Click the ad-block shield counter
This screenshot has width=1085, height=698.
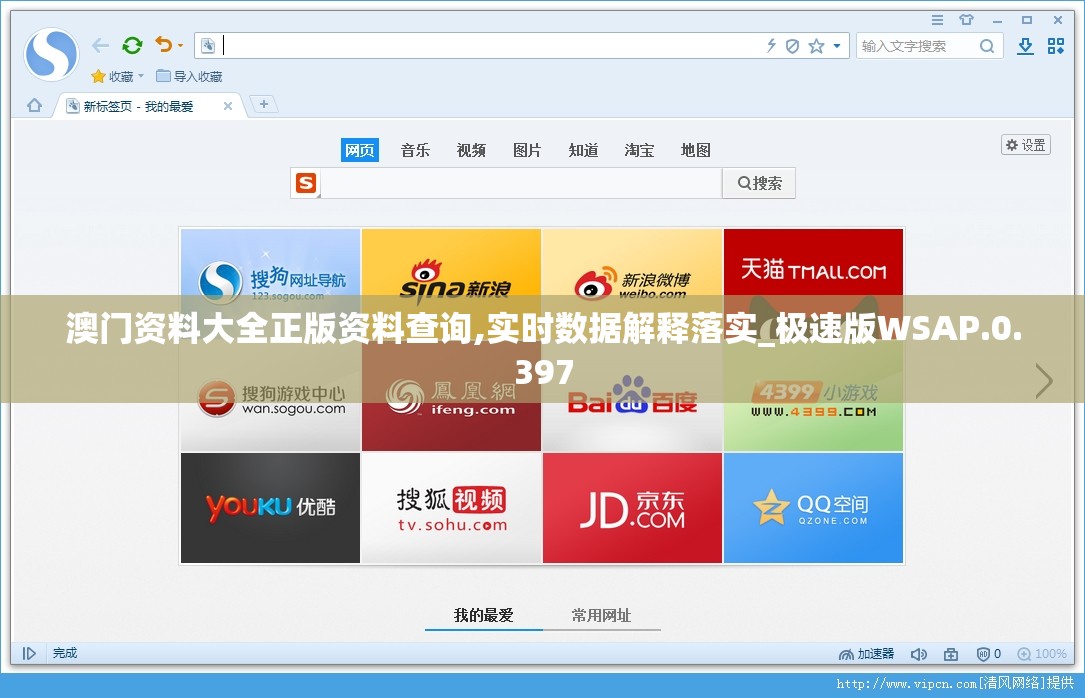coord(989,654)
